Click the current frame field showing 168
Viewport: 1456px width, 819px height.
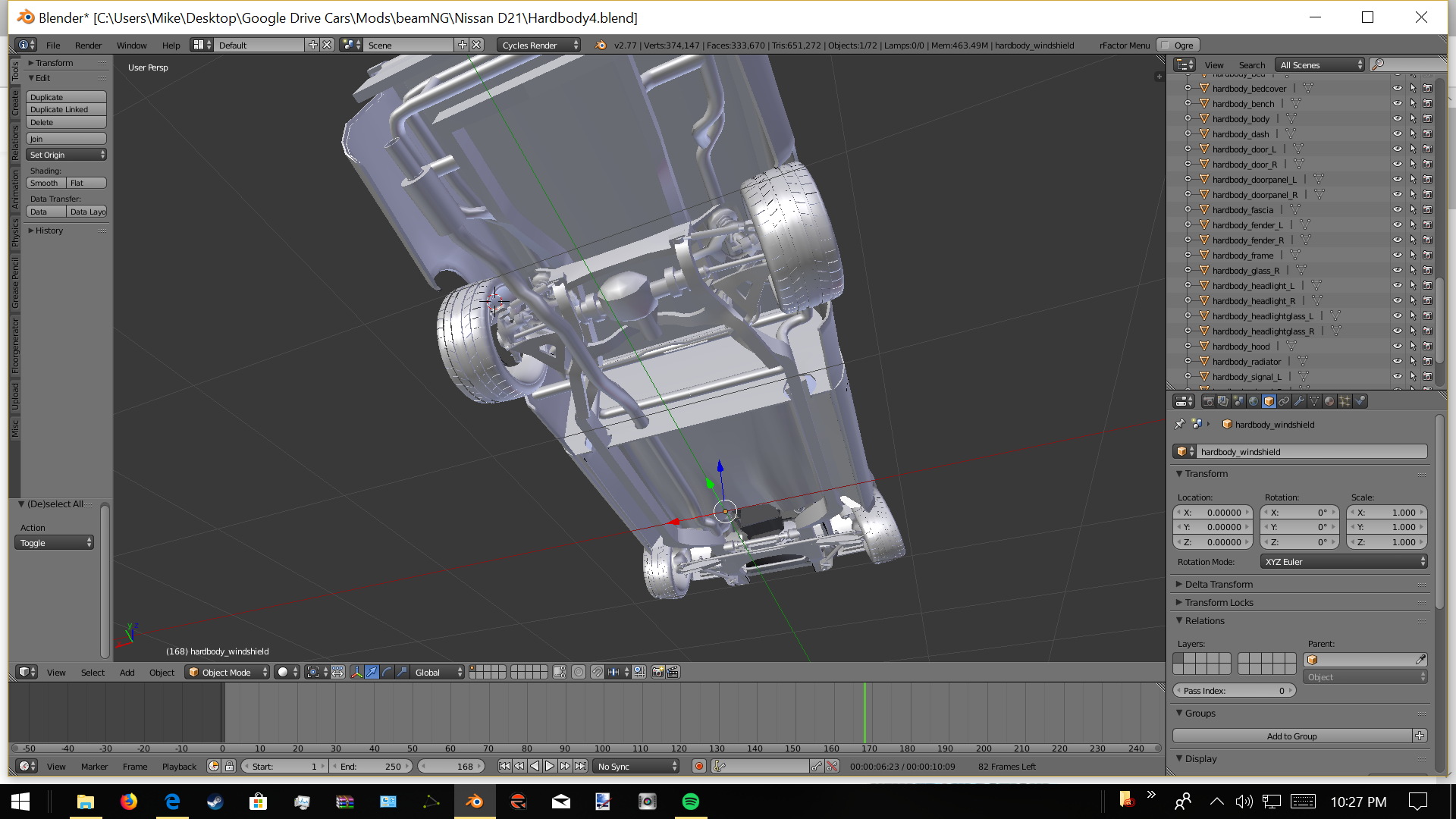click(x=451, y=767)
